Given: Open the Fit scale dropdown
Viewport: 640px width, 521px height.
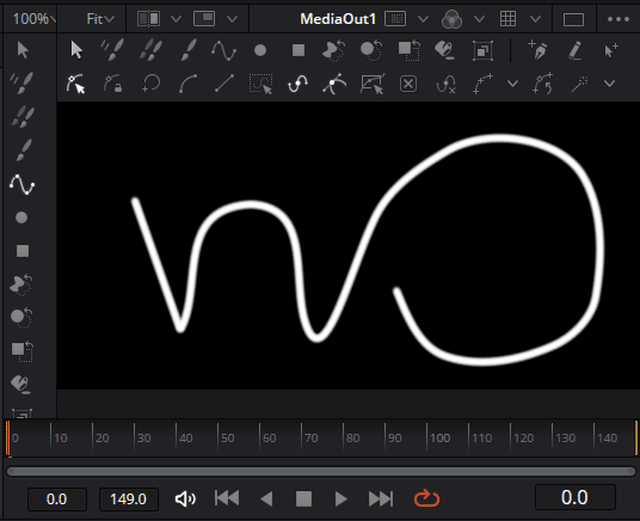Looking at the screenshot, I should click(100, 19).
